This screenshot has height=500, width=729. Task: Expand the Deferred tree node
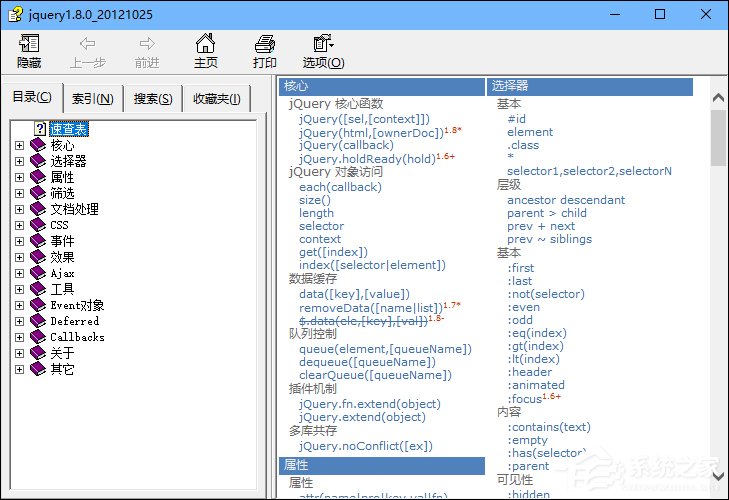(x=19, y=321)
